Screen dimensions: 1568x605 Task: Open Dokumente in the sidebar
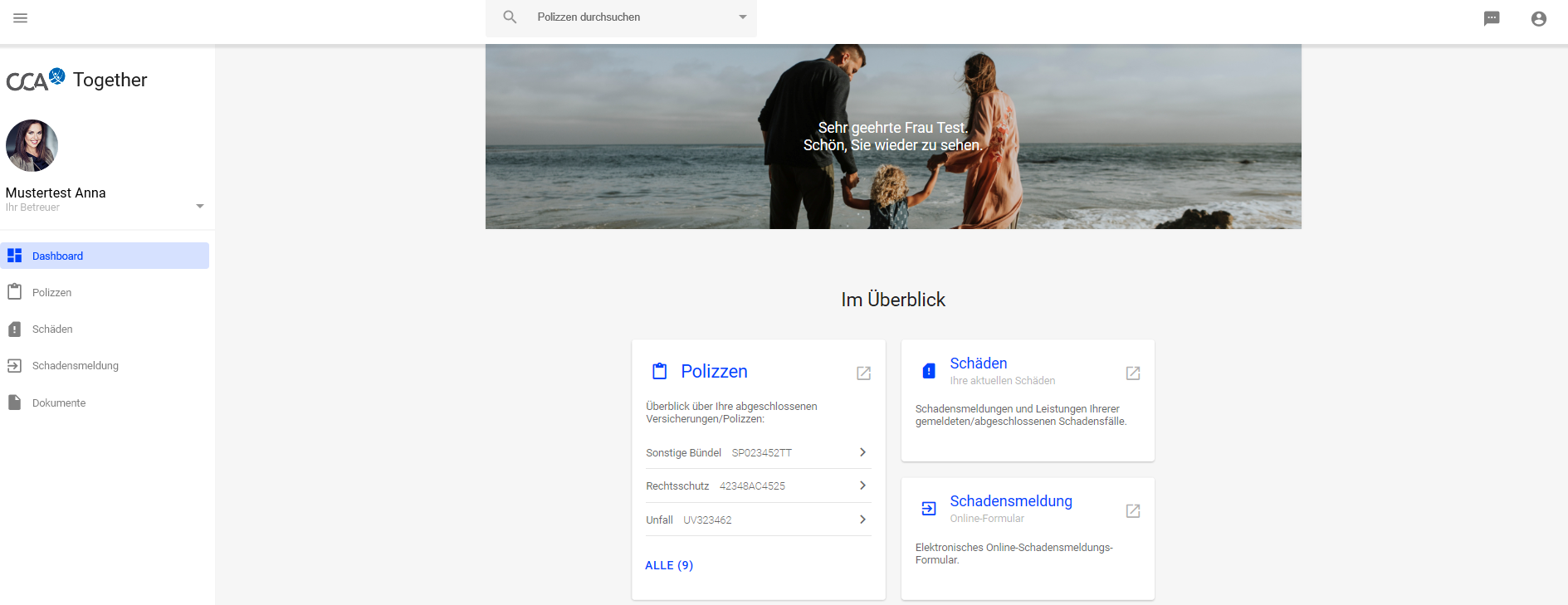pyautogui.click(x=105, y=403)
